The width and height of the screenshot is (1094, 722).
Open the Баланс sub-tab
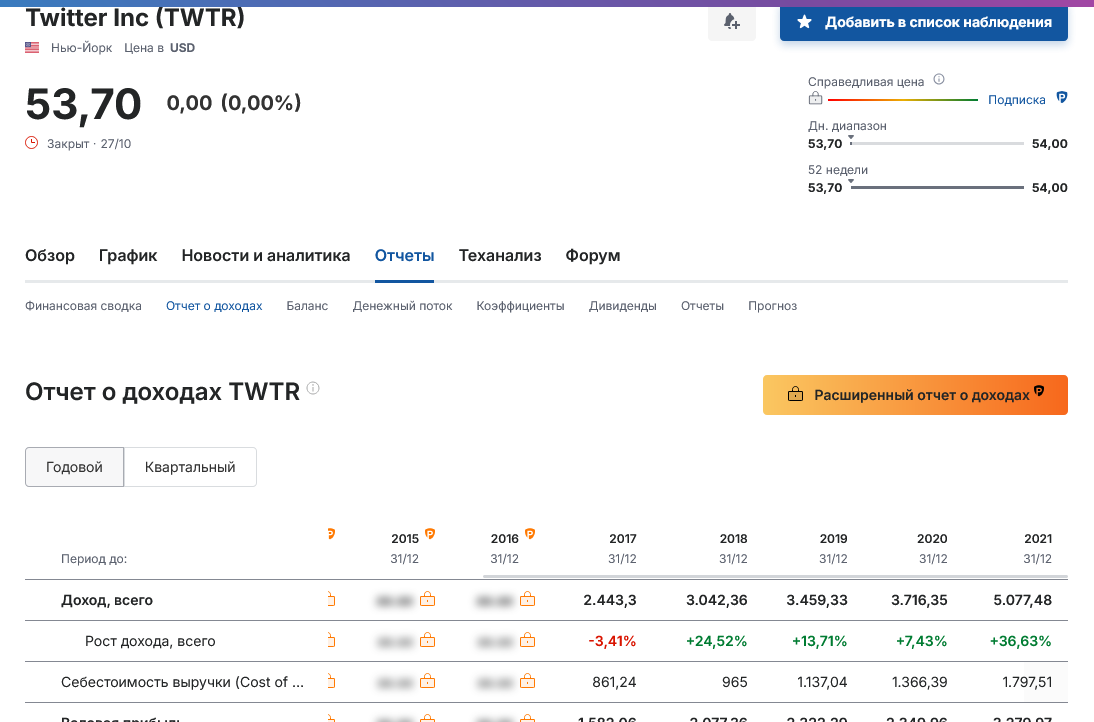[x=307, y=306]
